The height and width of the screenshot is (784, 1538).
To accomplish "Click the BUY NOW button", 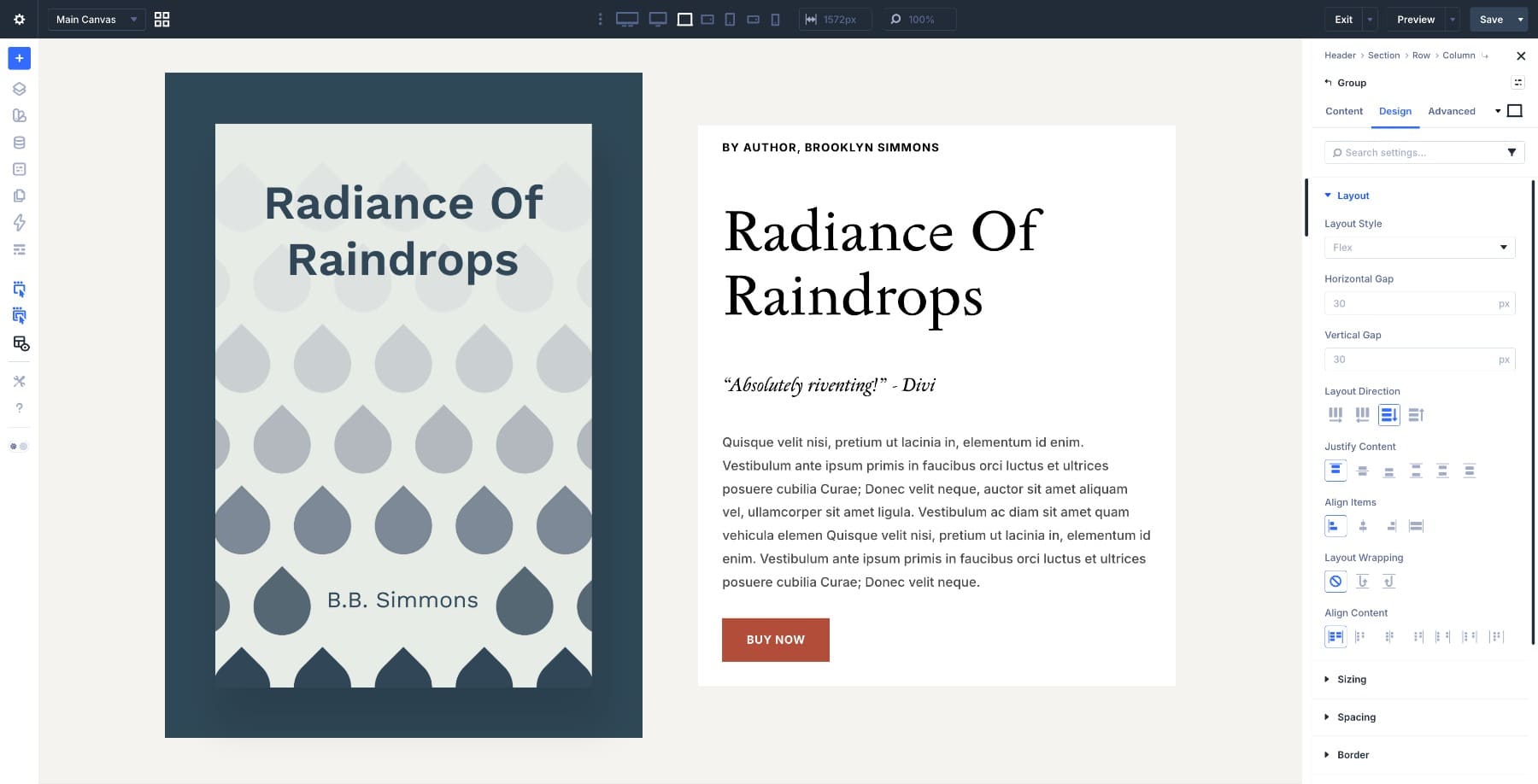I will coord(775,640).
